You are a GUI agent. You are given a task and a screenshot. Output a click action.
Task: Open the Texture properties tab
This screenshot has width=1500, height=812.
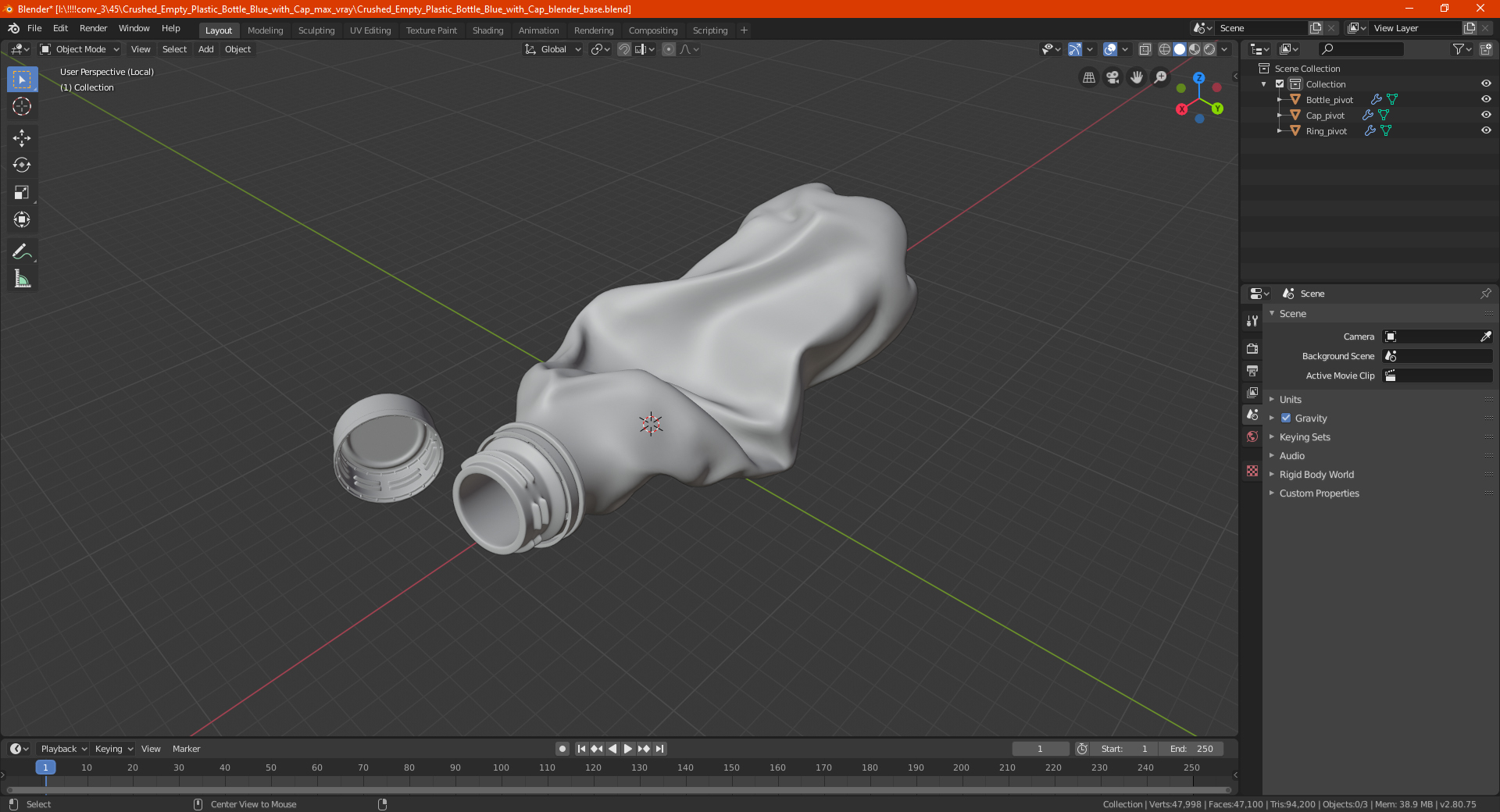click(1252, 471)
